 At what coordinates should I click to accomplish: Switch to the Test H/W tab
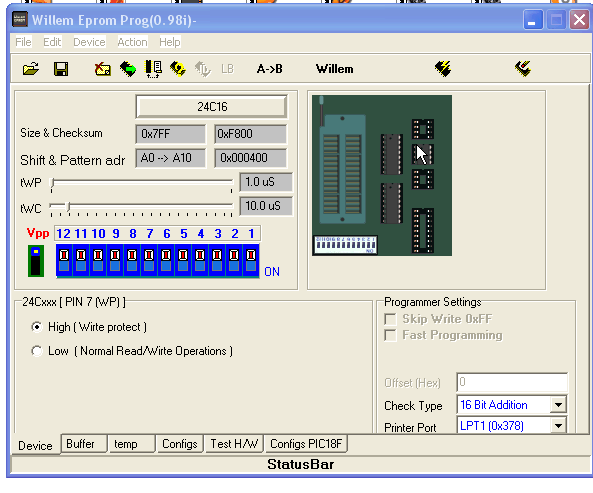(234, 443)
